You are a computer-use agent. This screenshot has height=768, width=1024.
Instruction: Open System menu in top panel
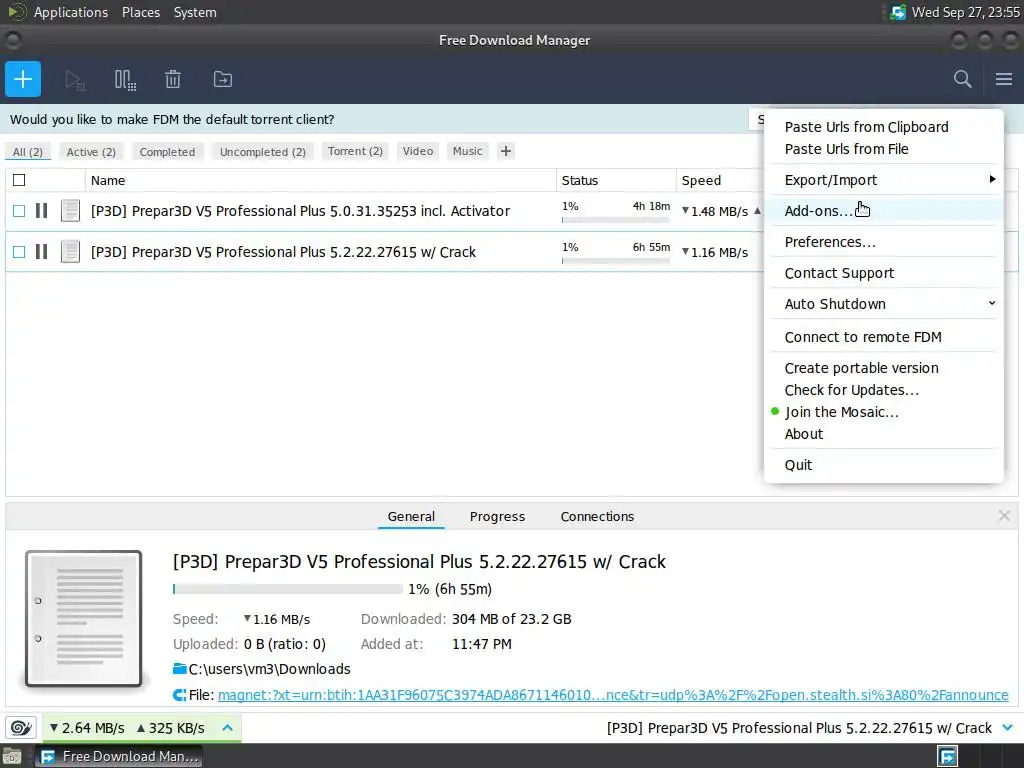click(195, 12)
